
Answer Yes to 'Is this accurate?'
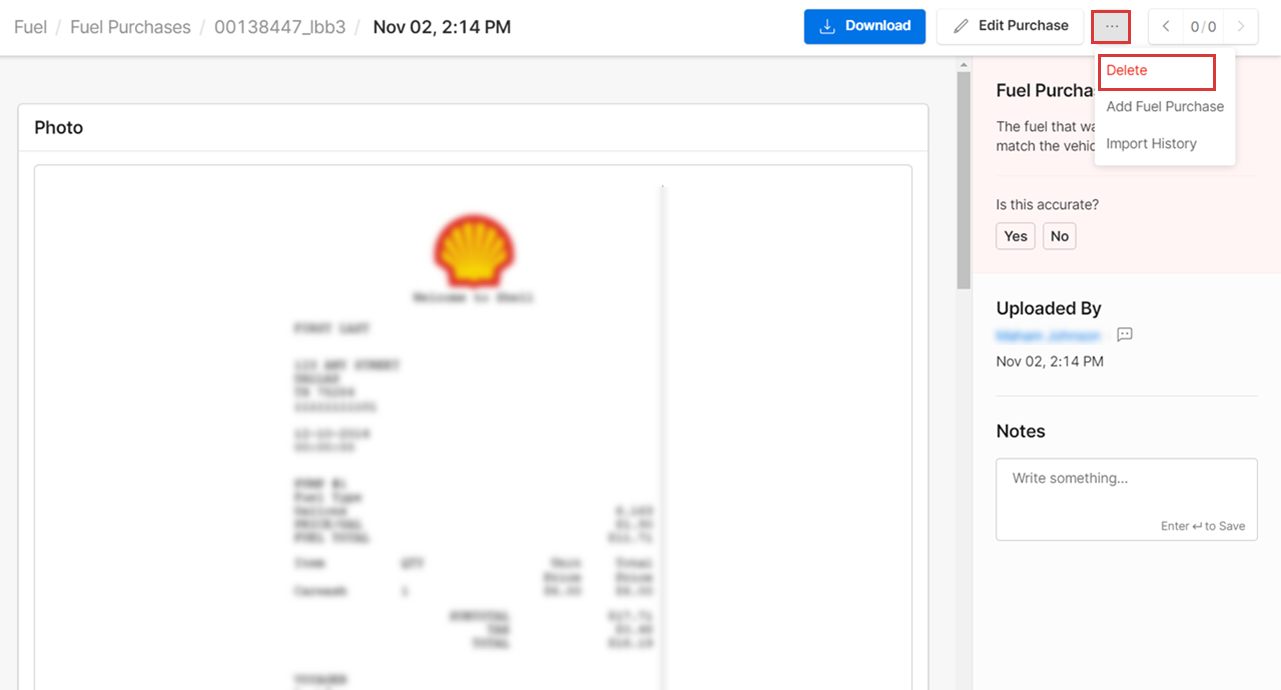[1015, 236]
